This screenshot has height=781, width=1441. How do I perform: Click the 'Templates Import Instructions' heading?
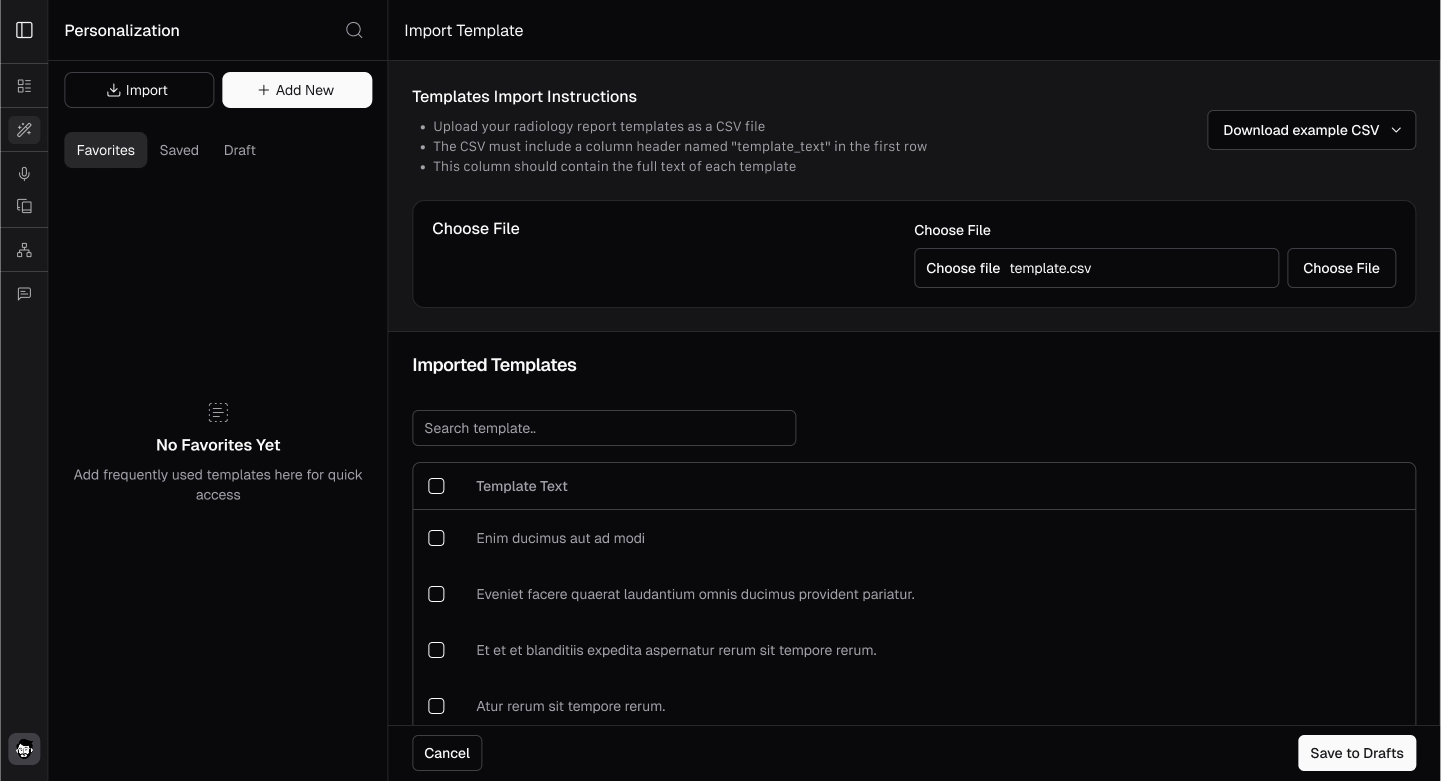[525, 97]
